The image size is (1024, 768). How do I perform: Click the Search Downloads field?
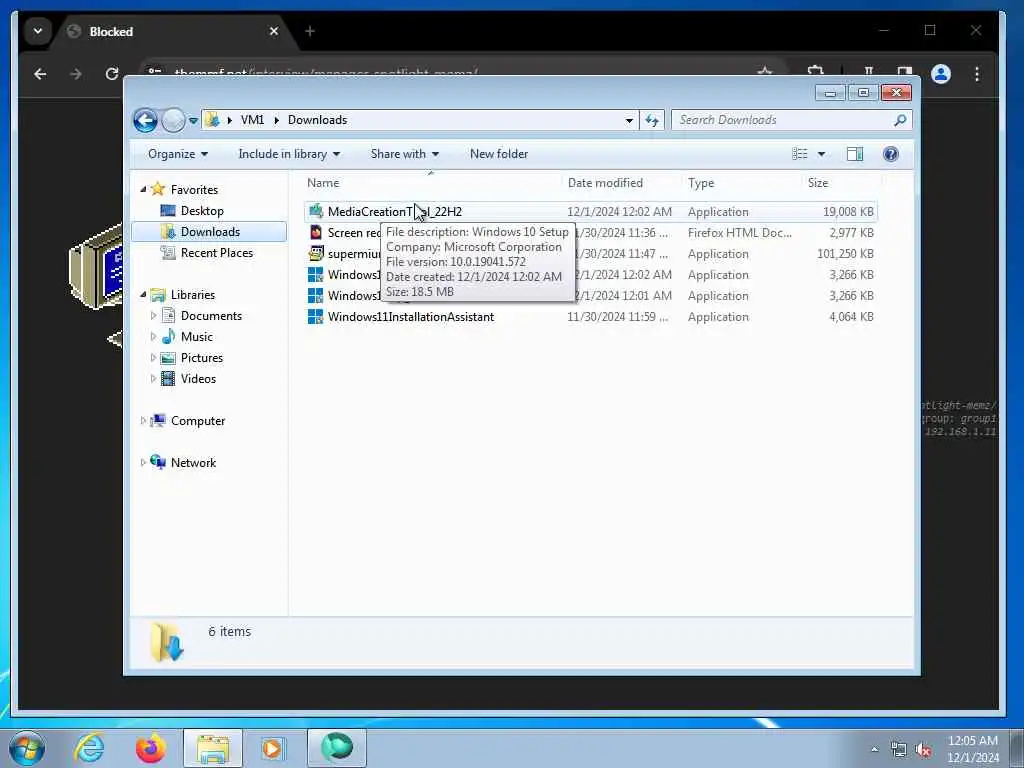tap(791, 120)
